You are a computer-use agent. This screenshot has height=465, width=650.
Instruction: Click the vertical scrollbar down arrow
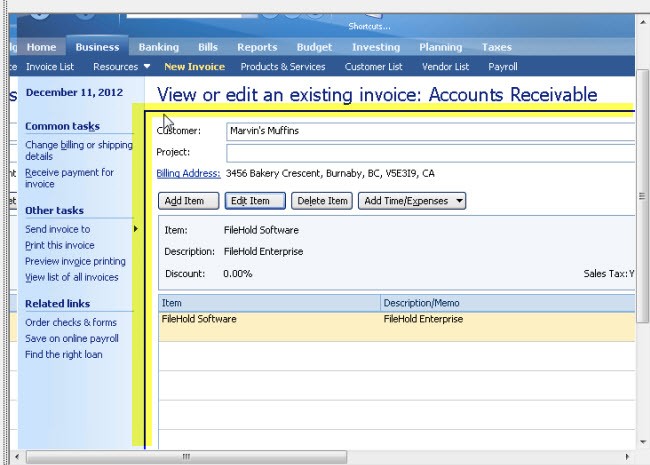pos(643,442)
